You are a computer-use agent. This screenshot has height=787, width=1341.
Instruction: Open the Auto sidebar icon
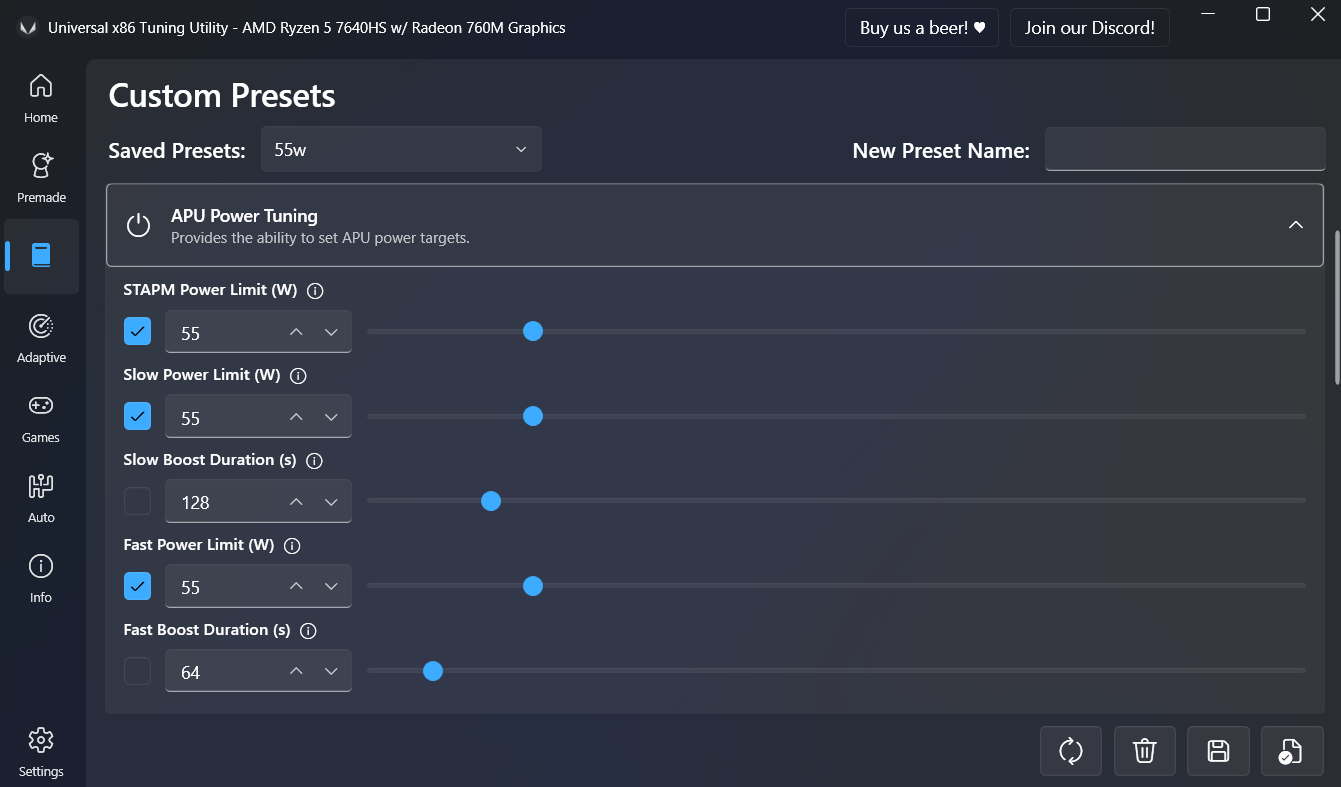[x=41, y=496]
